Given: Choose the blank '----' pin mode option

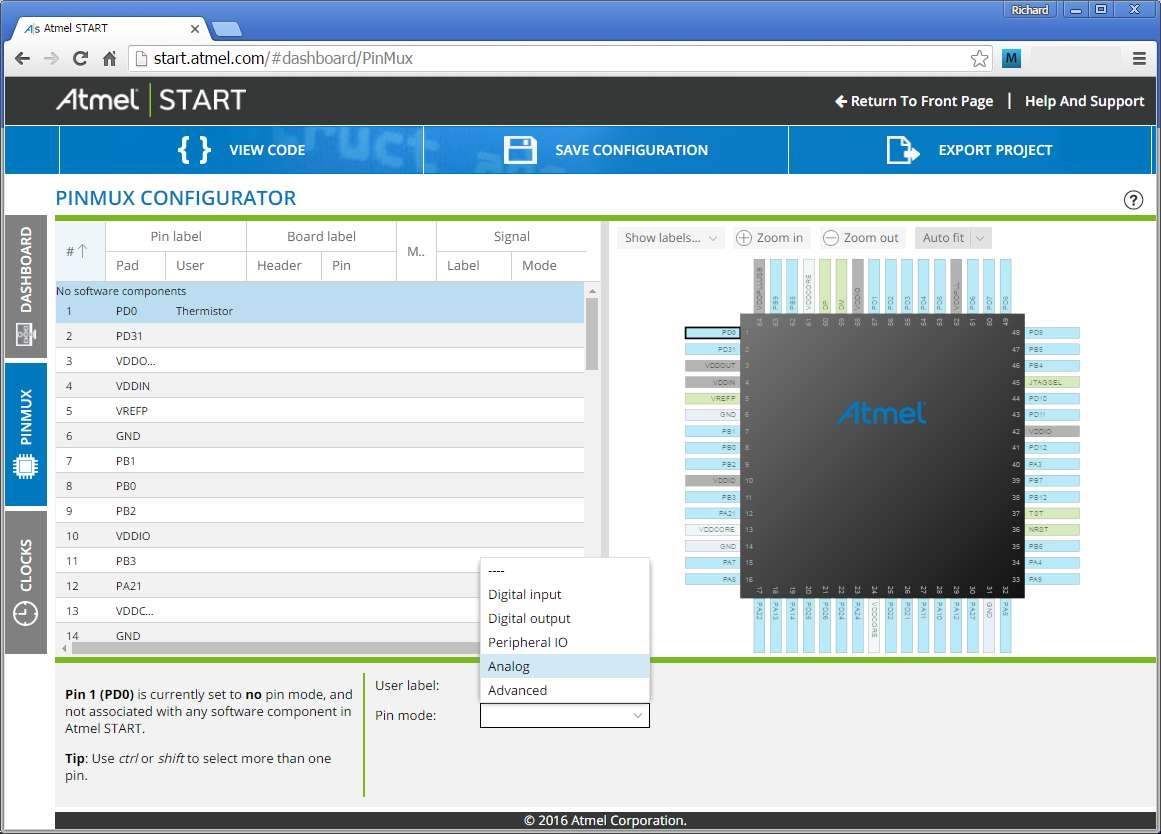Looking at the screenshot, I should tap(565, 570).
